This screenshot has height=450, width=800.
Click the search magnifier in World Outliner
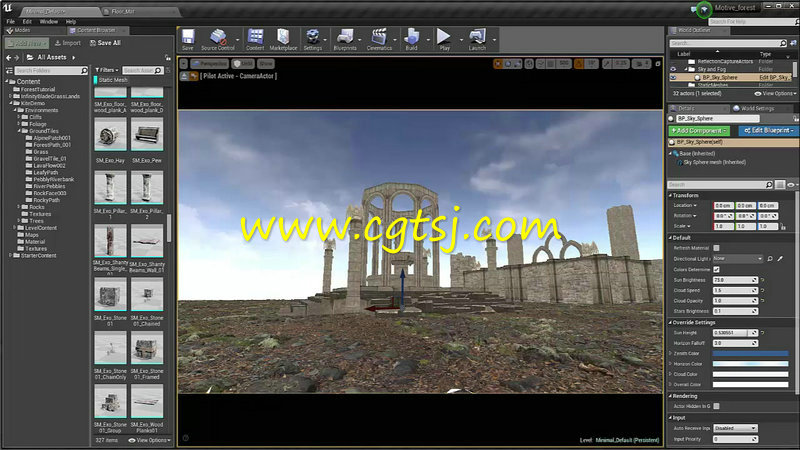click(783, 43)
